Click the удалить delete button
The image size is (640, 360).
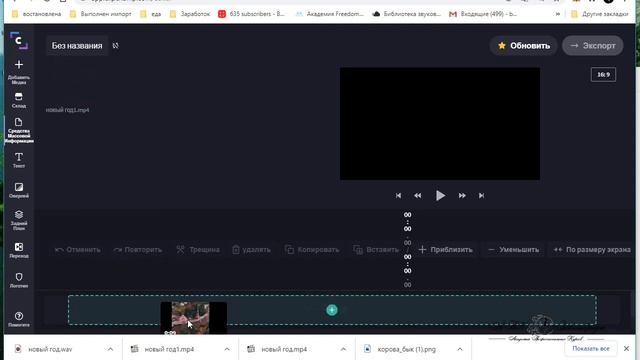pos(251,250)
